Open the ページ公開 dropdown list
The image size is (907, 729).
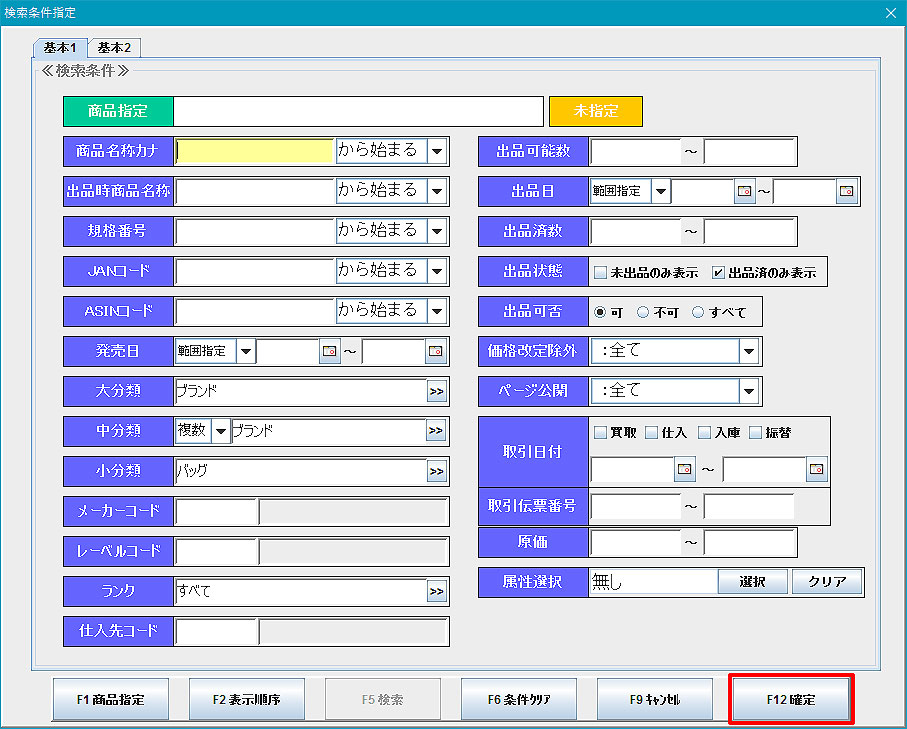(749, 391)
